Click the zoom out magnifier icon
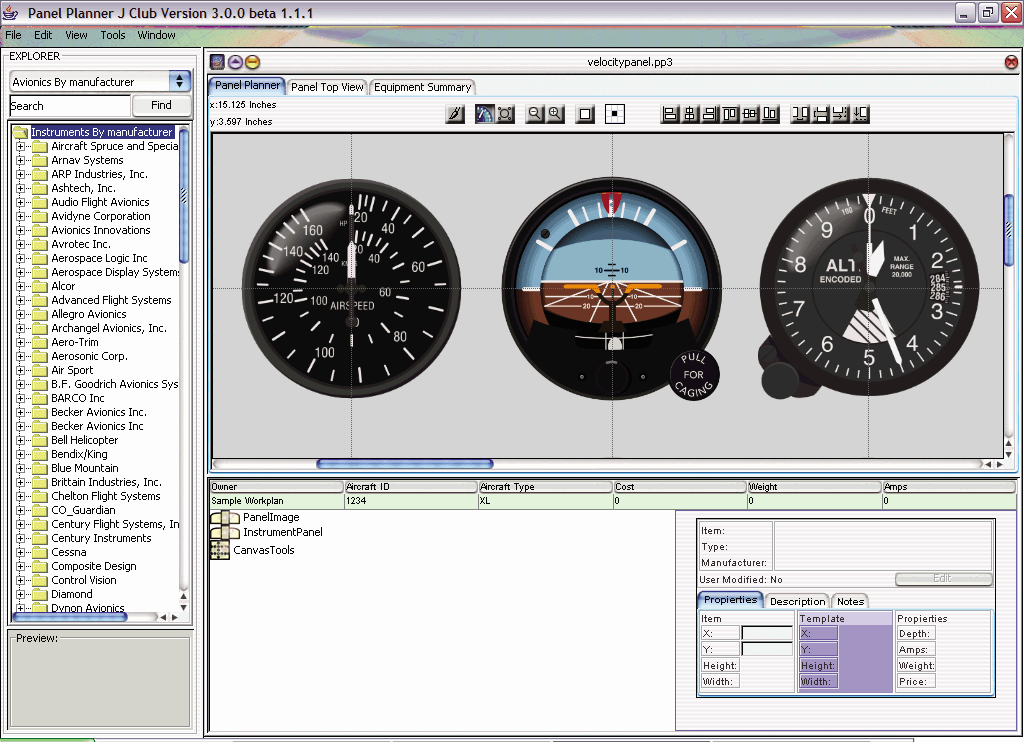The width and height of the screenshot is (1024, 742). [x=535, y=114]
